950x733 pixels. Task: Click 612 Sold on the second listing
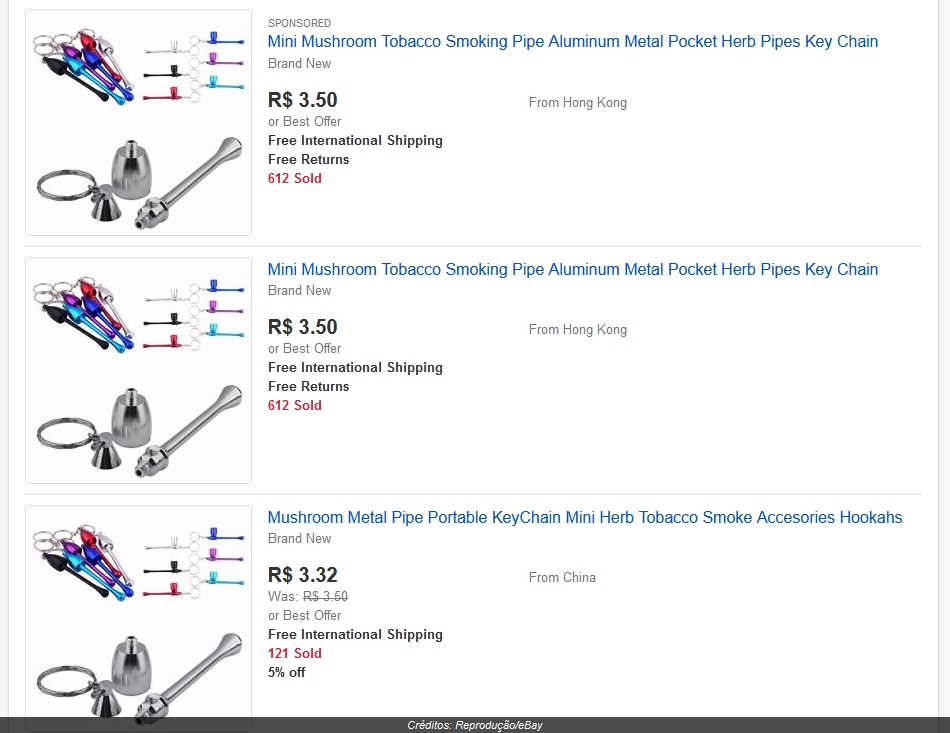(x=294, y=406)
